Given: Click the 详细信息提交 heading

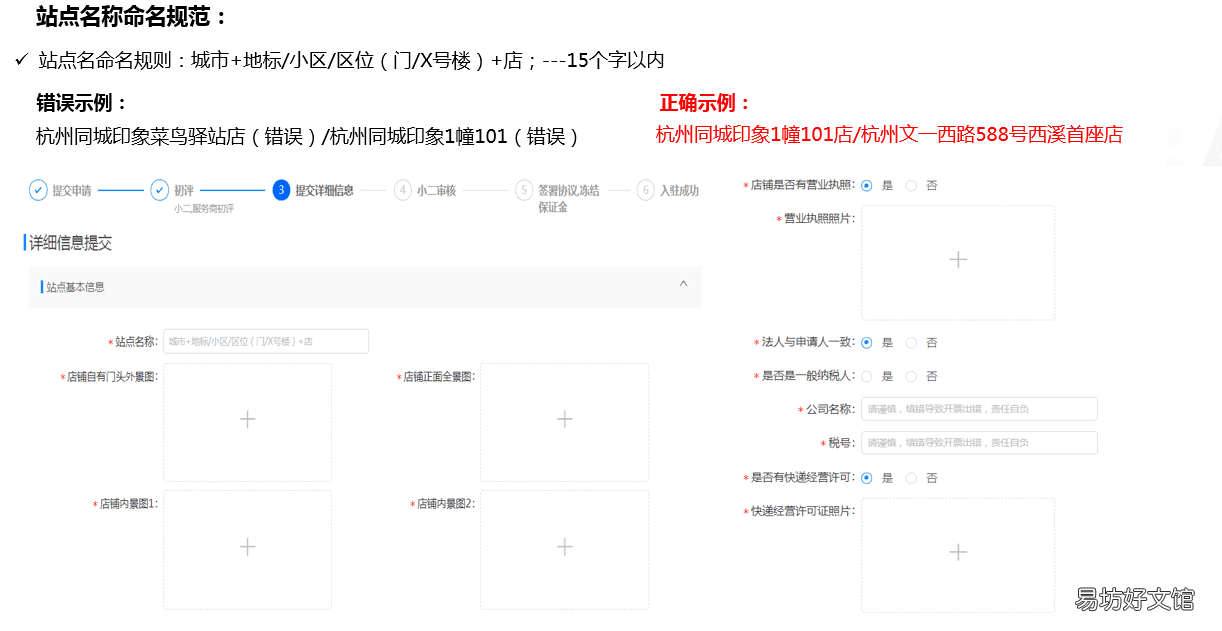Looking at the screenshot, I should pyautogui.click(x=70, y=243).
